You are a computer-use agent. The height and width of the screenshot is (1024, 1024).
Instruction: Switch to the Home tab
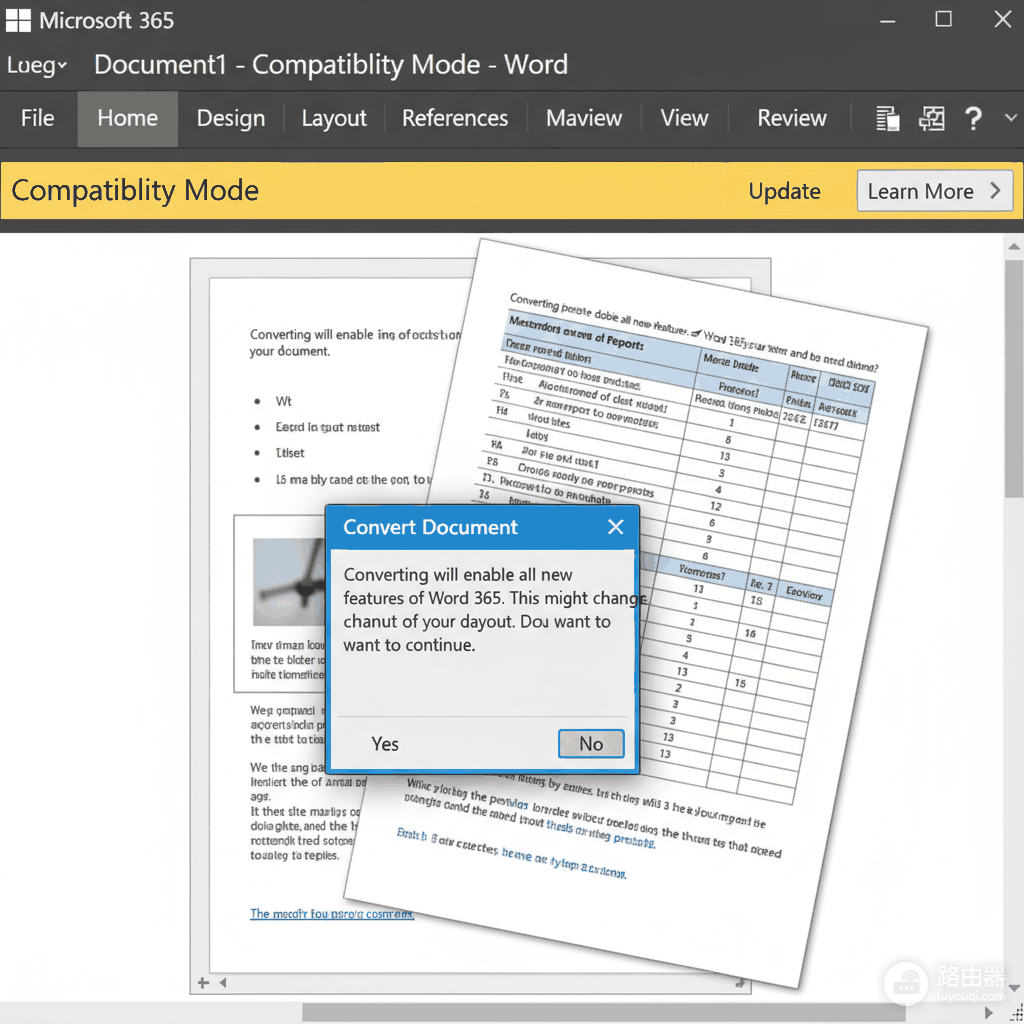[127, 118]
